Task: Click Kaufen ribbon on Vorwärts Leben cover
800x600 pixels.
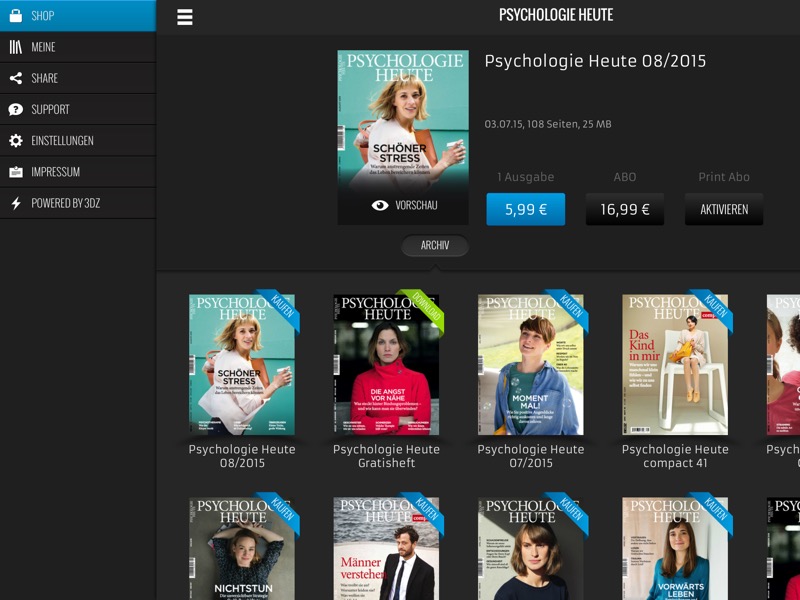Action: click(713, 512)
